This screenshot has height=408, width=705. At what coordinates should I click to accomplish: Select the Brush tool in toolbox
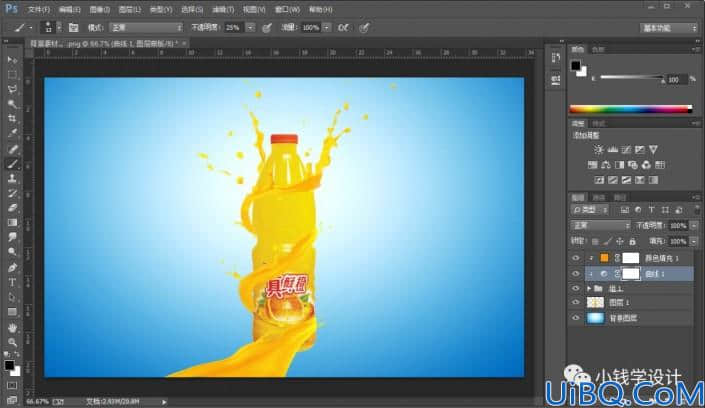(12, 164)
